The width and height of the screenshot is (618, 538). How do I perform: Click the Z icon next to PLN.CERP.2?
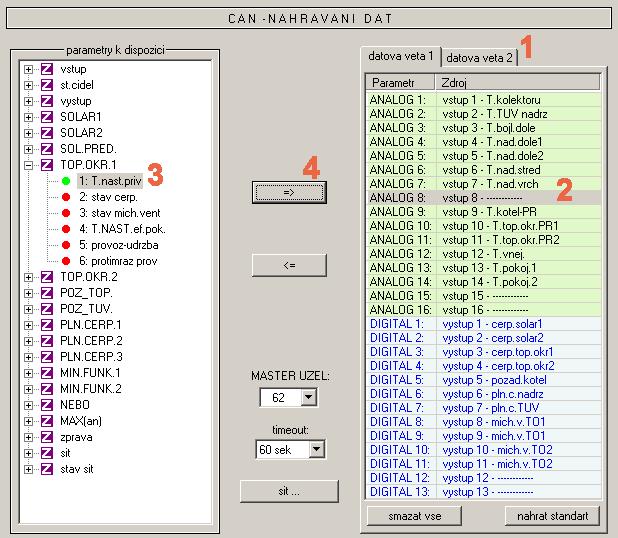click(x=47, y=341)
